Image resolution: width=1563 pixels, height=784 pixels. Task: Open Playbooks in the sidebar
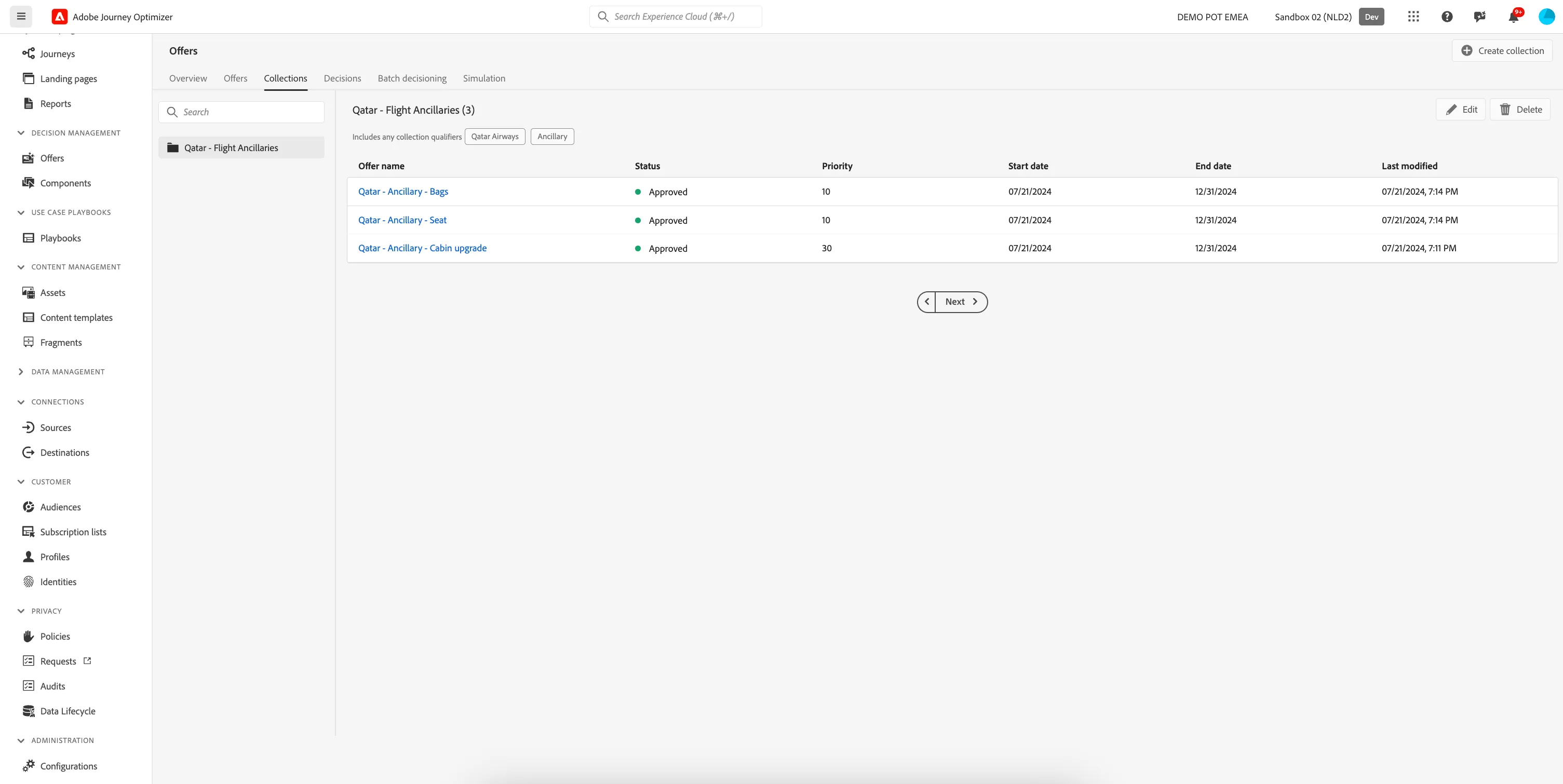point(51,238)
